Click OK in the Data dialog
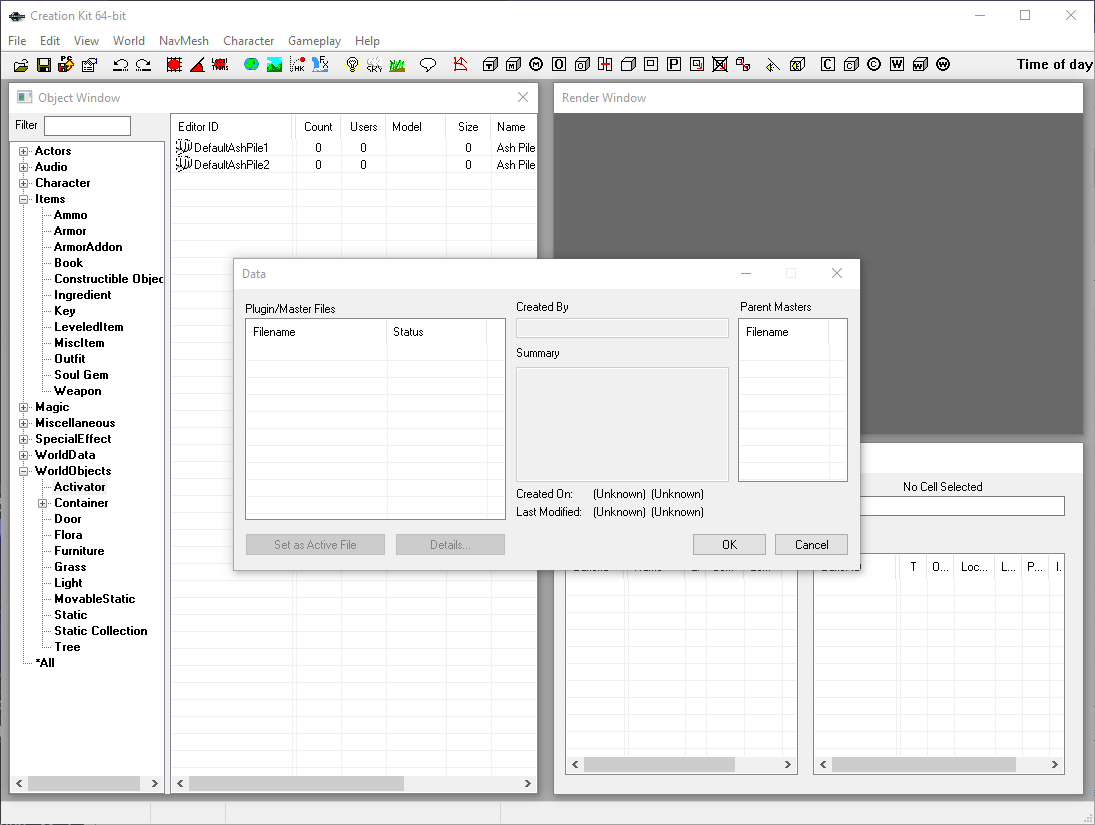1095x825 pixels. point(729,545)
